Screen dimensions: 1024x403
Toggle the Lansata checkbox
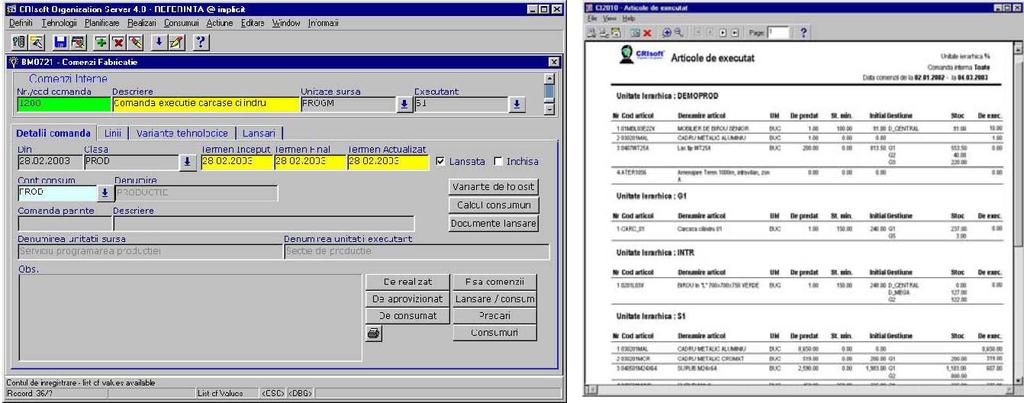coord(440,161)
